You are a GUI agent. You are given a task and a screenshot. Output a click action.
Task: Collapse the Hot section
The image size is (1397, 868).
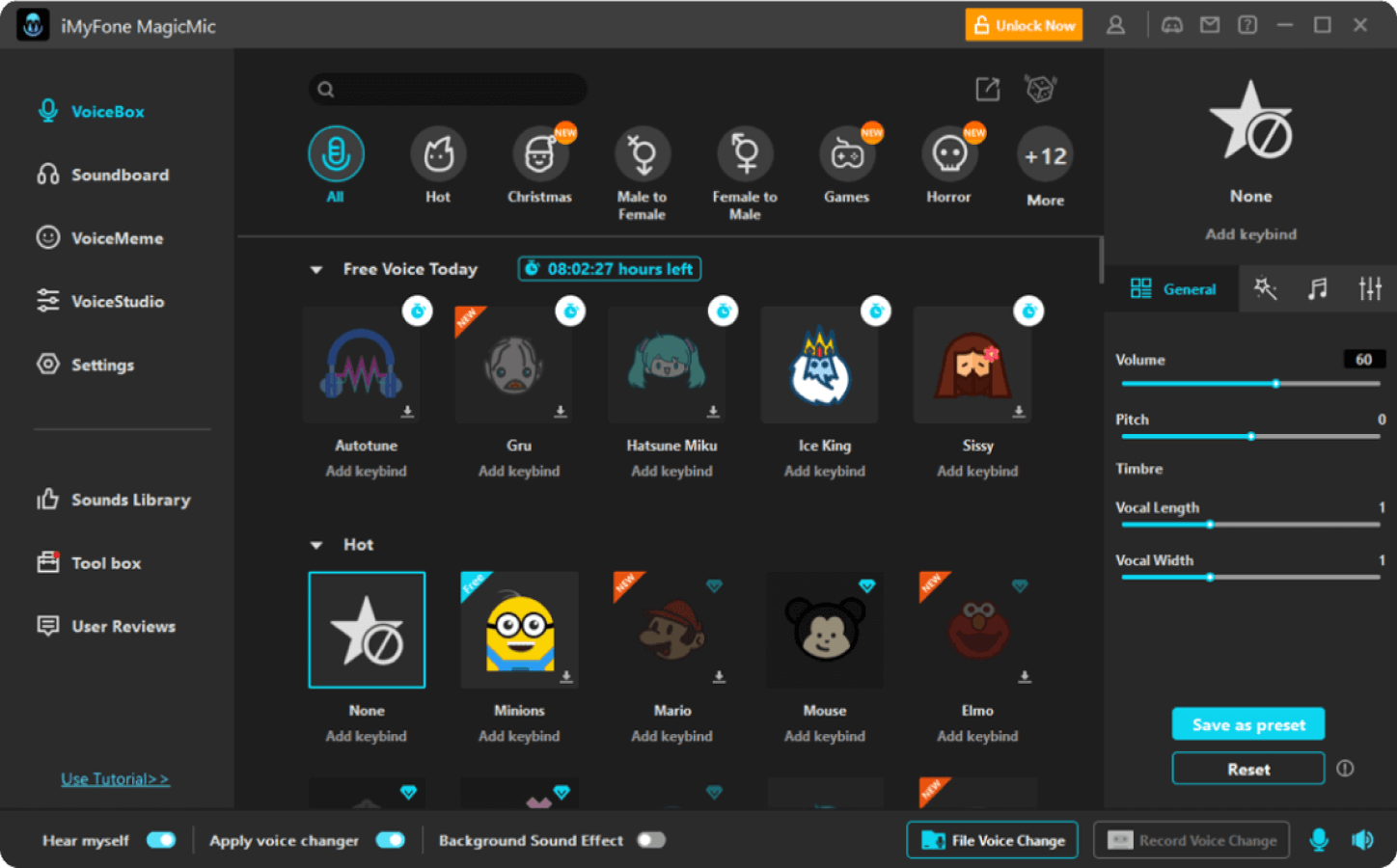(316, 546)
